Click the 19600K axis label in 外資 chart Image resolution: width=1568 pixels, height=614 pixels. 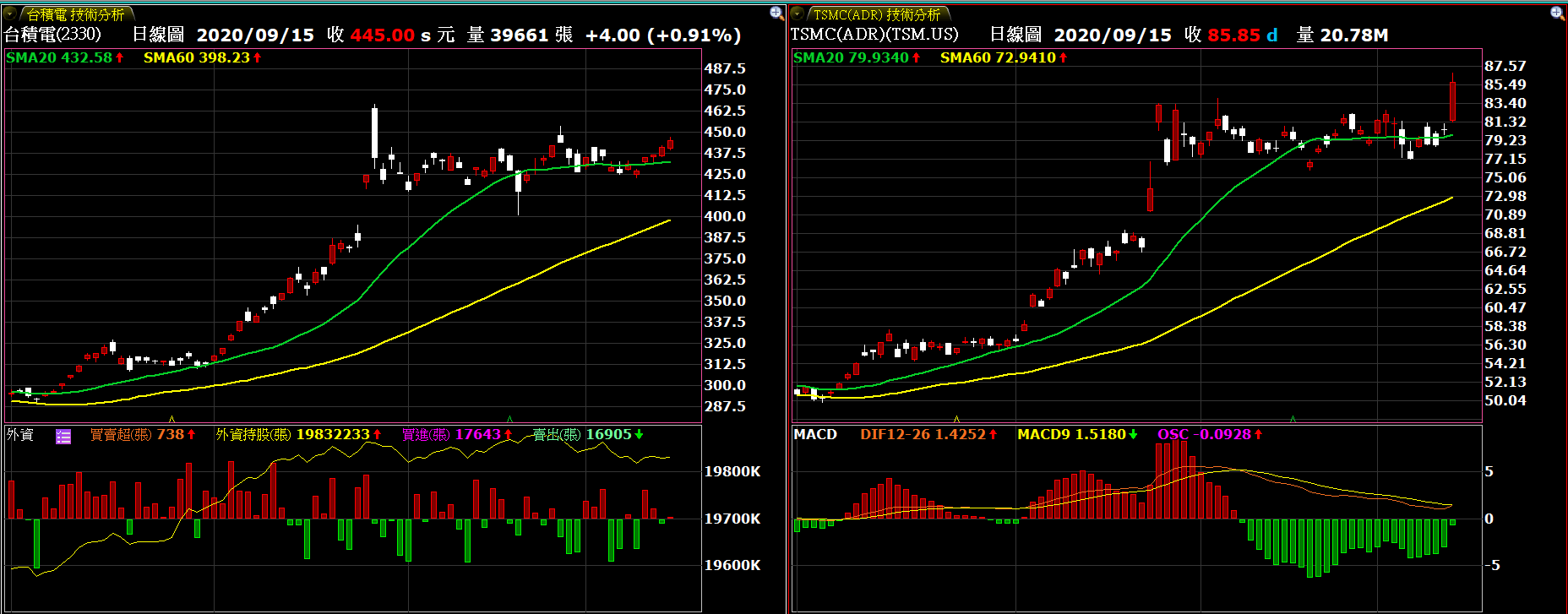point(732,565)
